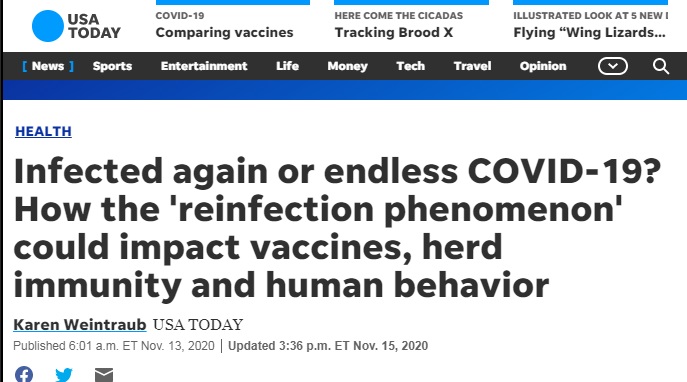Expand the more sections chevron button
Image resolution: width=687 pixels, height=382 pixels.
click(613, 66)
